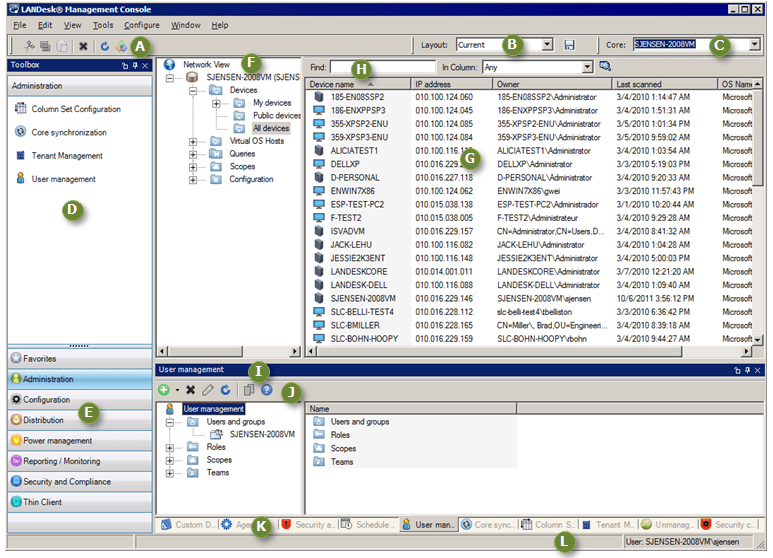Refresh the User management panel
The image size is (773, 558).
225,390
